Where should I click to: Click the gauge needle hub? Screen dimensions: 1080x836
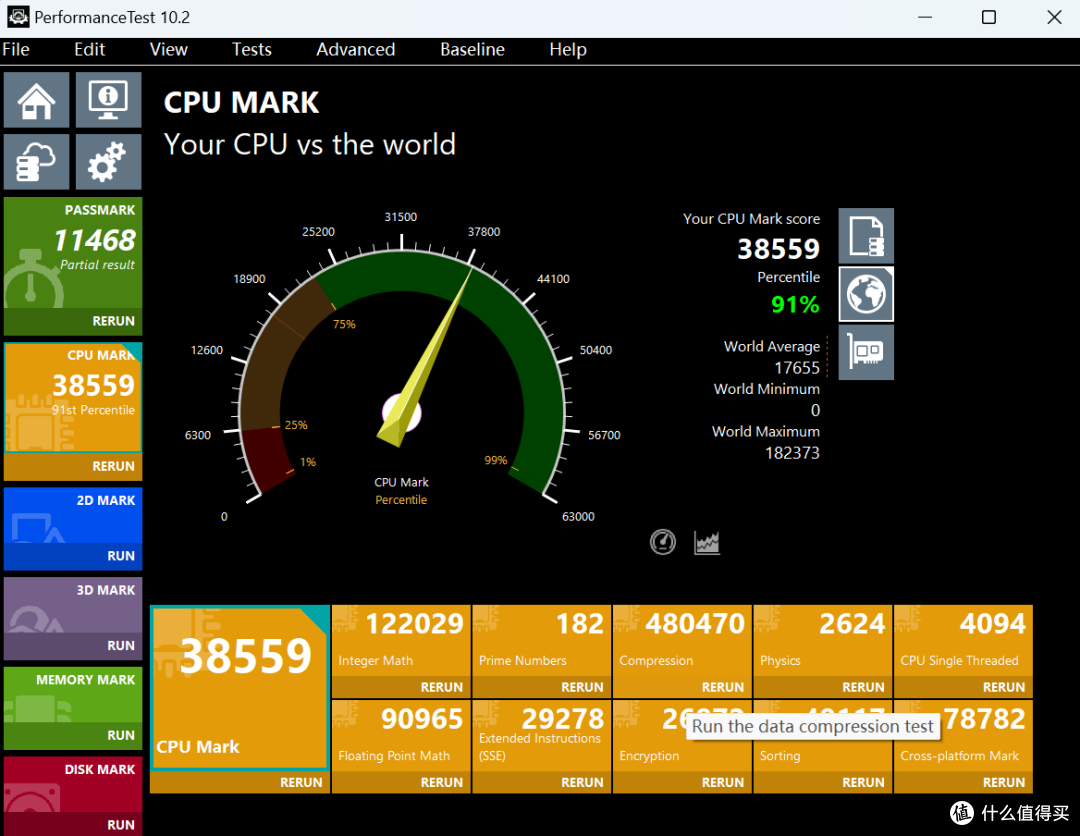402,413
